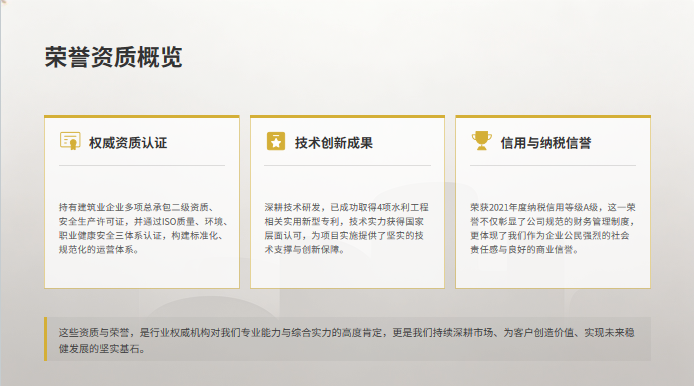The width and height of the screenshot is (694, 386).
Task: Select the heading 技术创新成果
Action: point(334,143)
